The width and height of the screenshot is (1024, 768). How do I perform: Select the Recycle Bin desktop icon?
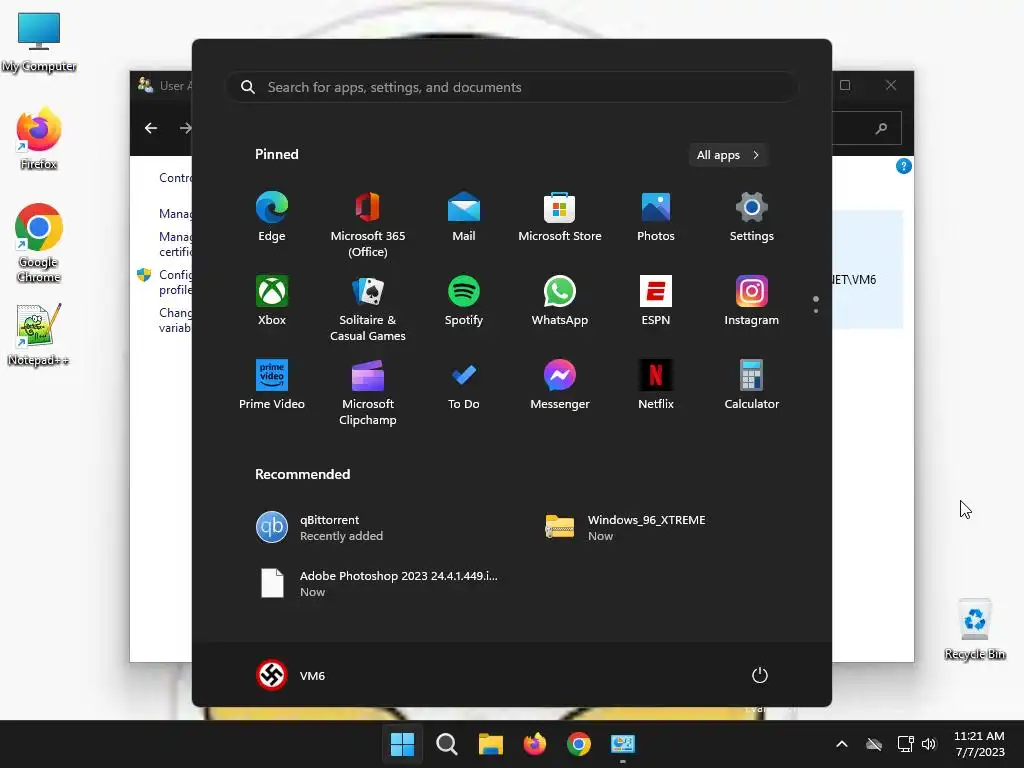coord(975,630)
